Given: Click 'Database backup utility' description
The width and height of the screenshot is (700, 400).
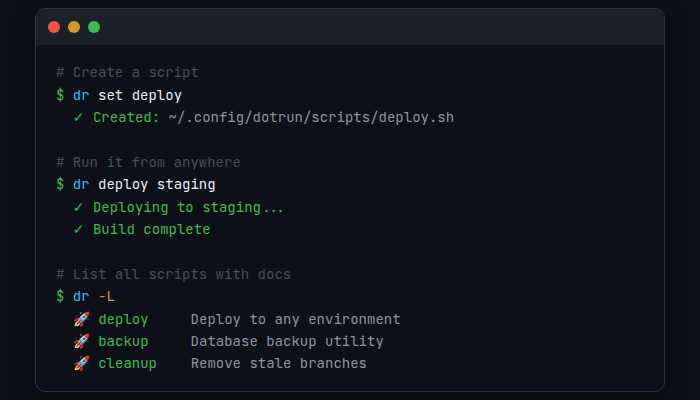Looking at the screenshot, I should point(287,341).
